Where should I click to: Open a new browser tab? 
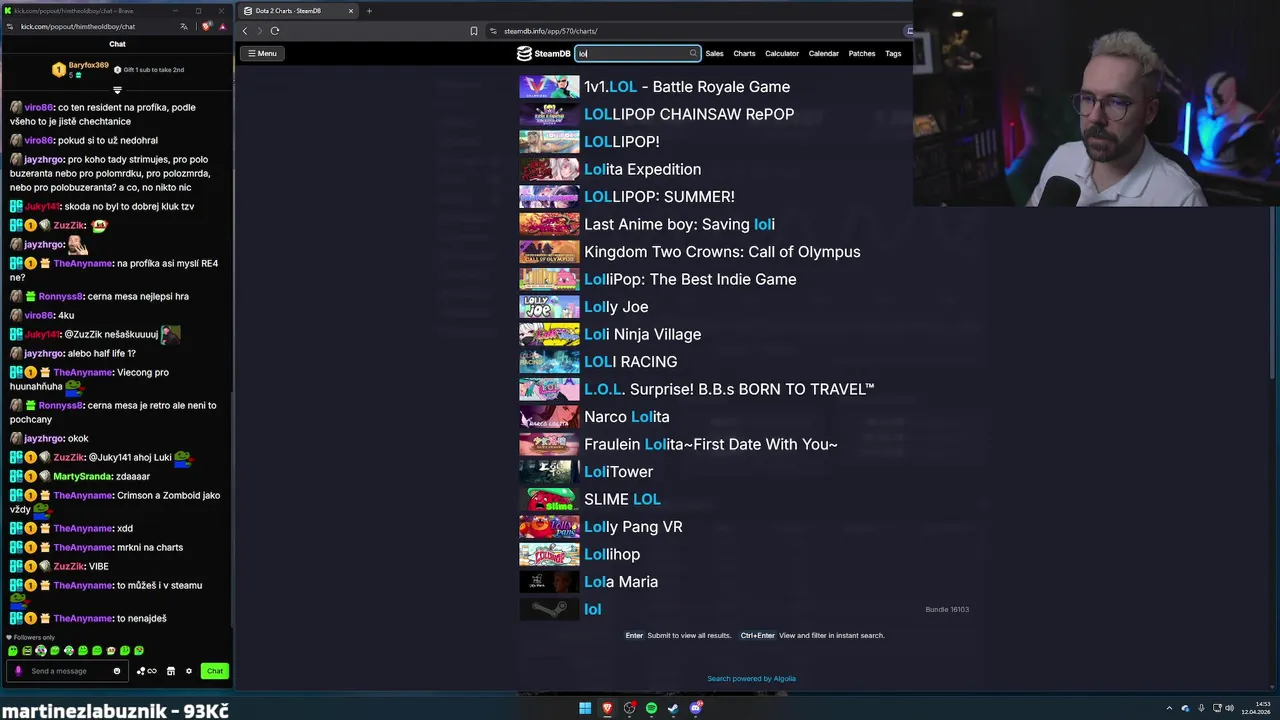pyautogui.click(x=369, y=11)
